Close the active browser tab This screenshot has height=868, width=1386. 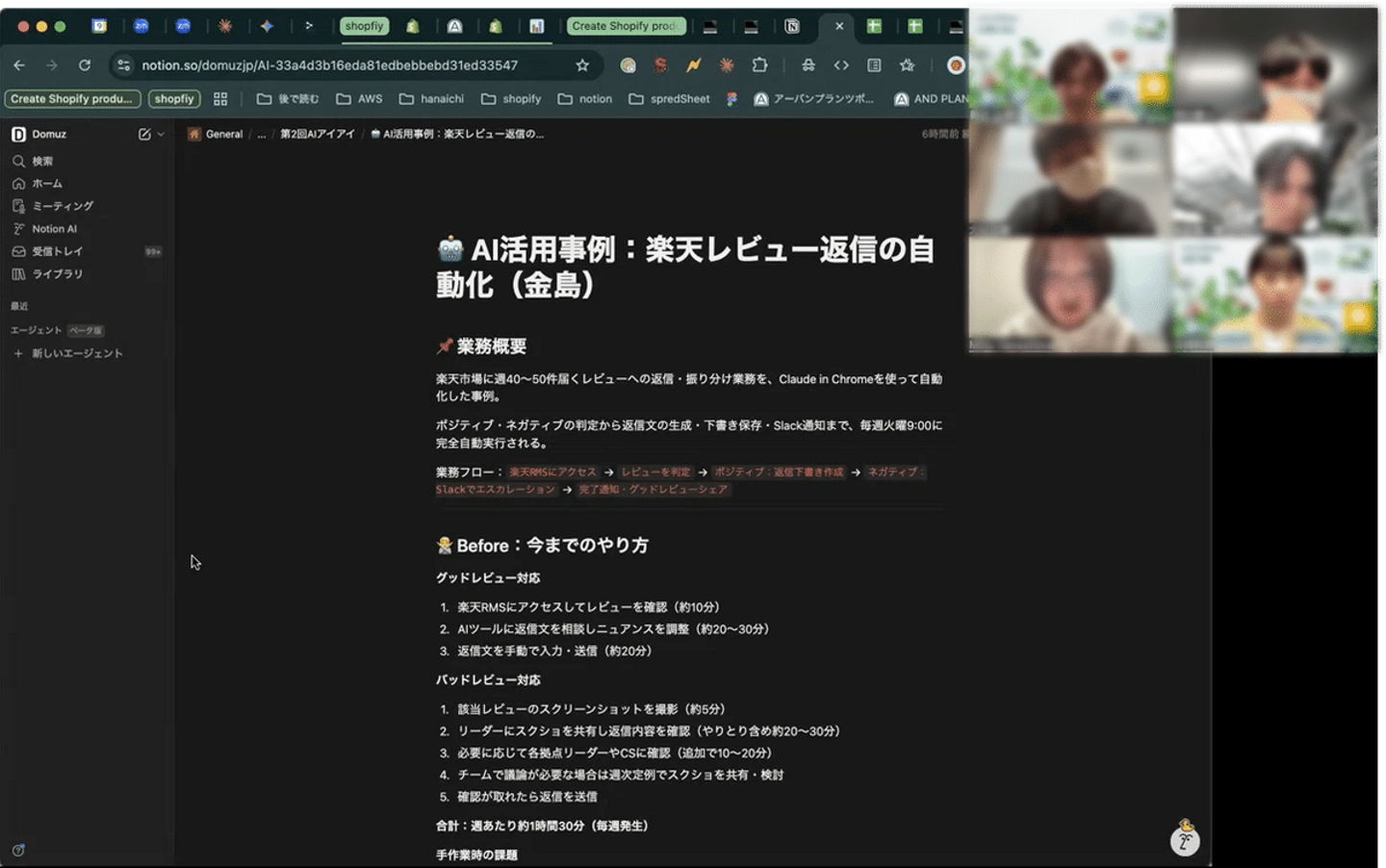[x=839, y=26]
